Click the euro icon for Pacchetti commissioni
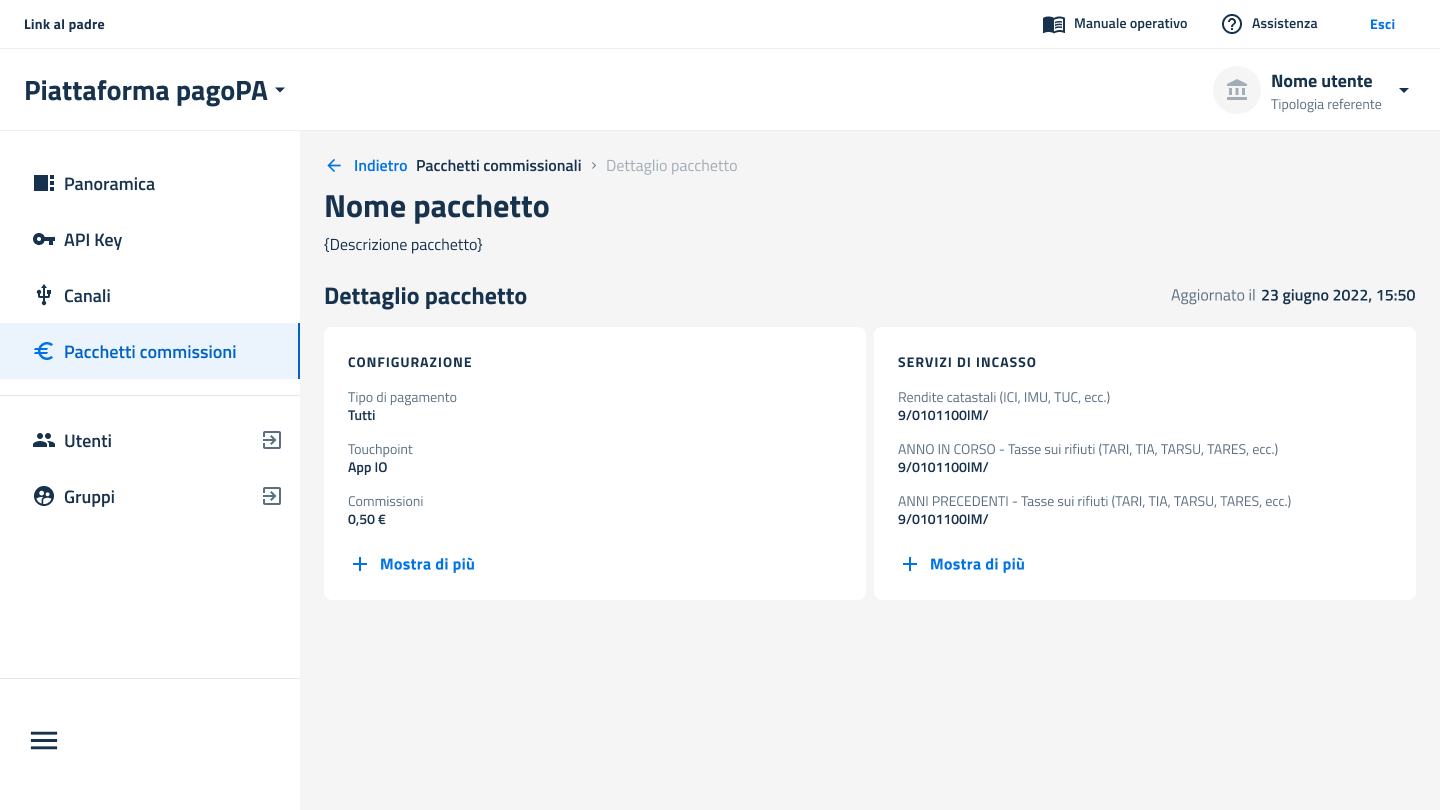1440x810 pixels. pos(44,352)
